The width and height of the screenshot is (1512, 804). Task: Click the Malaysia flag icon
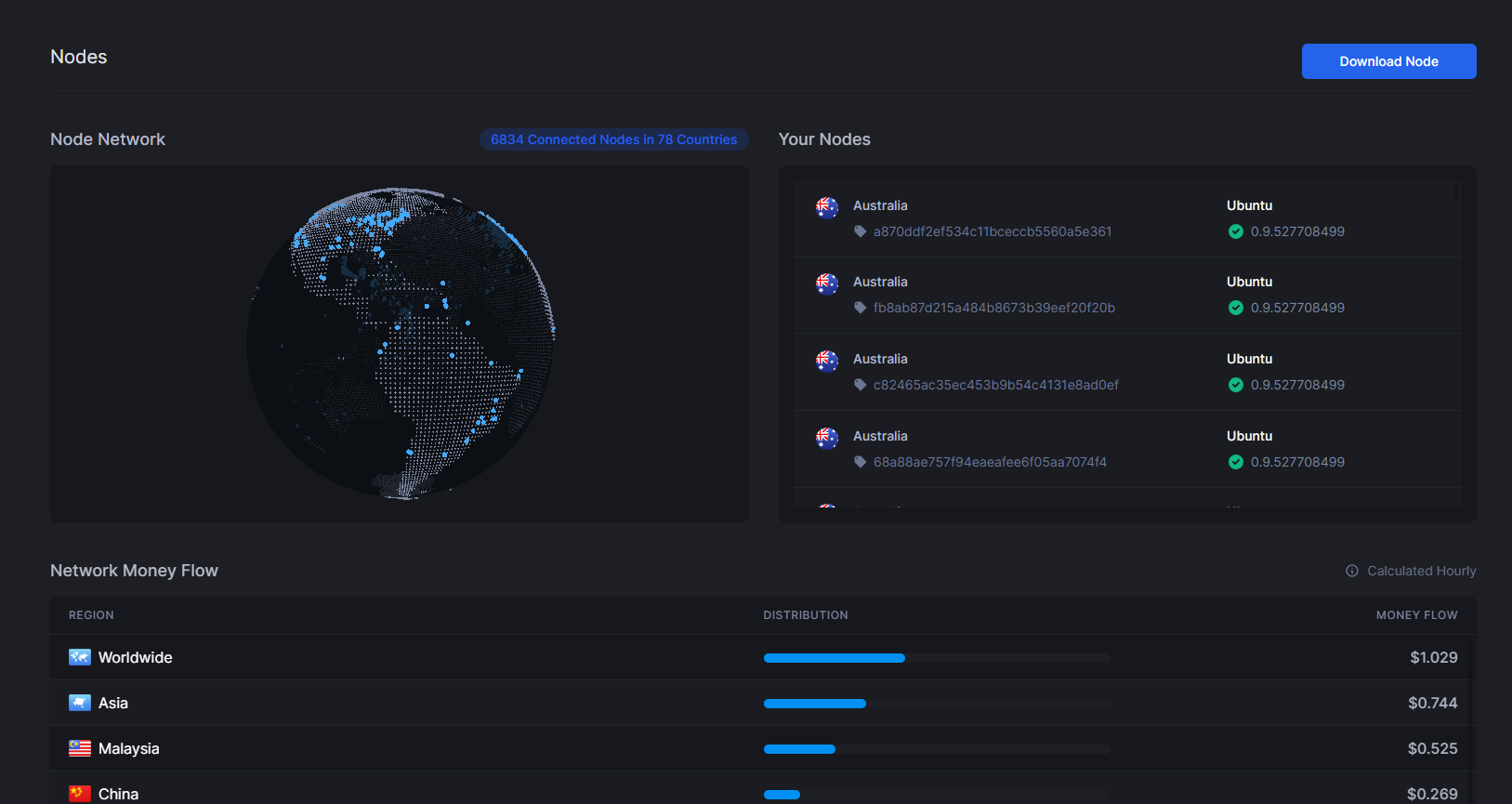click(80, 748)
